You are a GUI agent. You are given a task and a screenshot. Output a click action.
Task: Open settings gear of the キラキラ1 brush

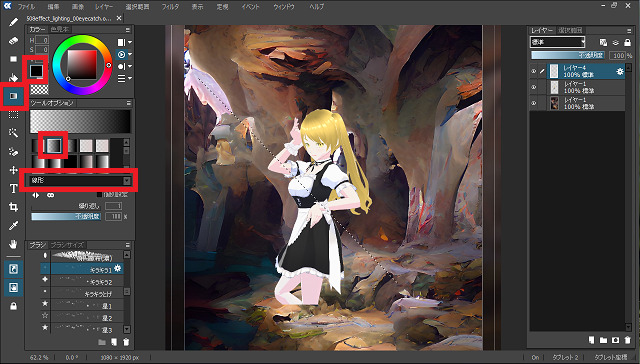pyautogui.click(x=118, y=268)
